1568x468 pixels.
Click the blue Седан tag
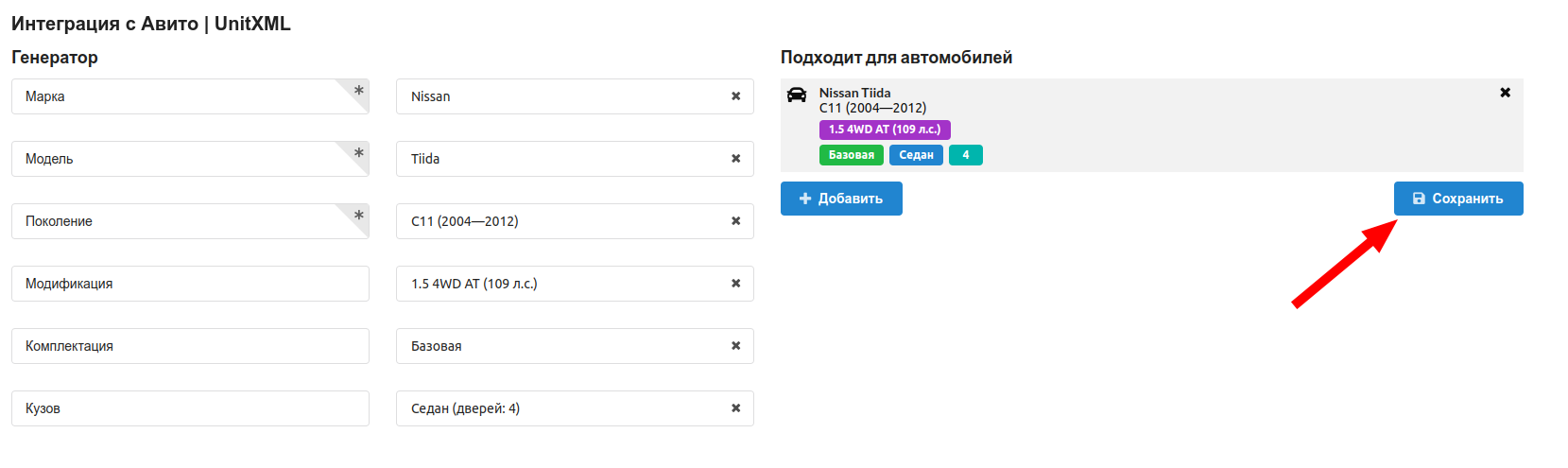point(916,155)
